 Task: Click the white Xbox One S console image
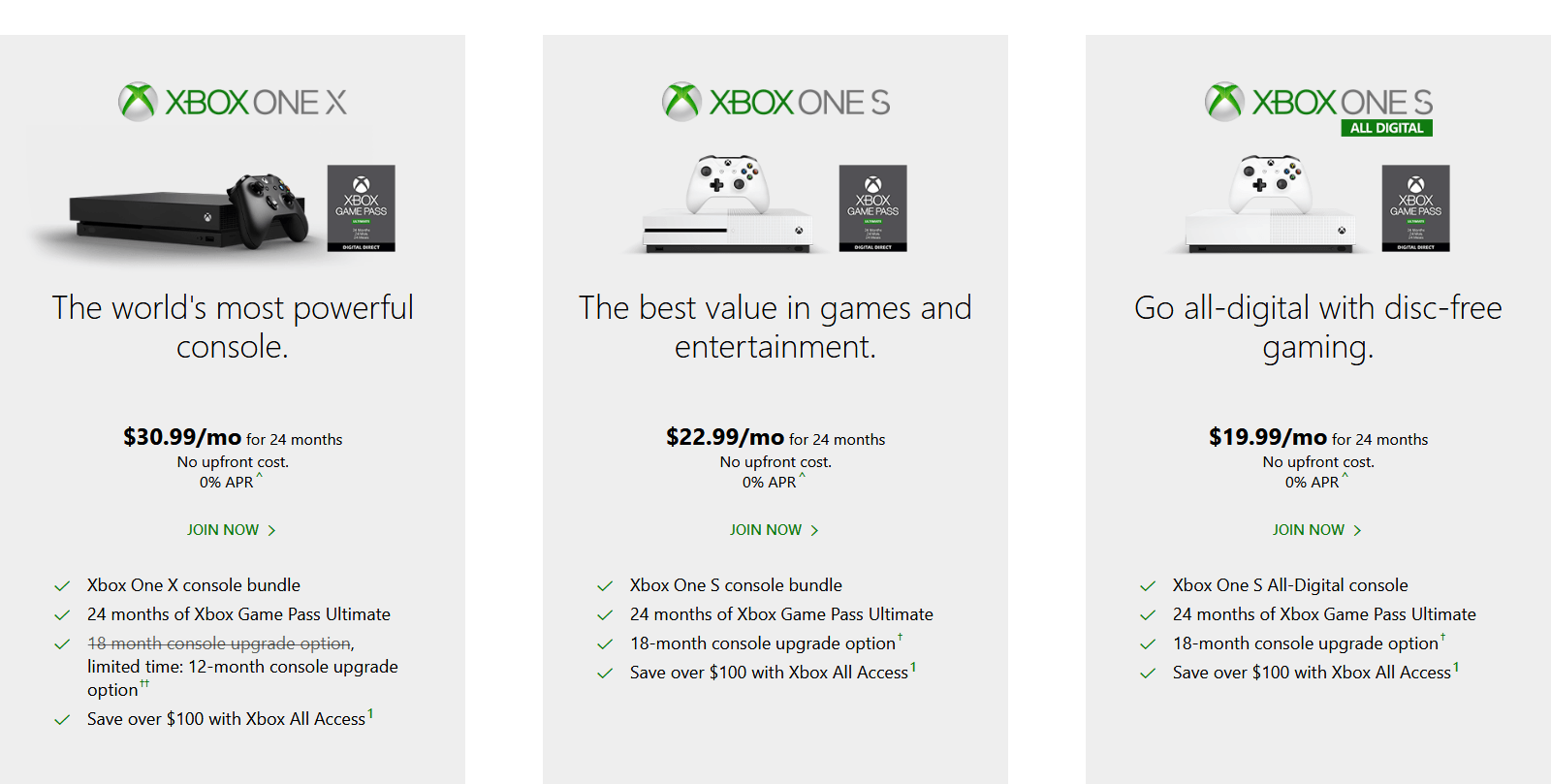[729, 205]
